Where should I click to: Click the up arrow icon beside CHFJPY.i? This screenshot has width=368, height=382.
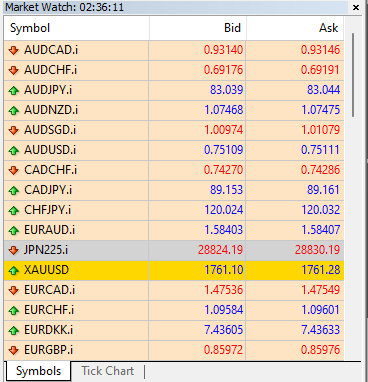(13, 210)
